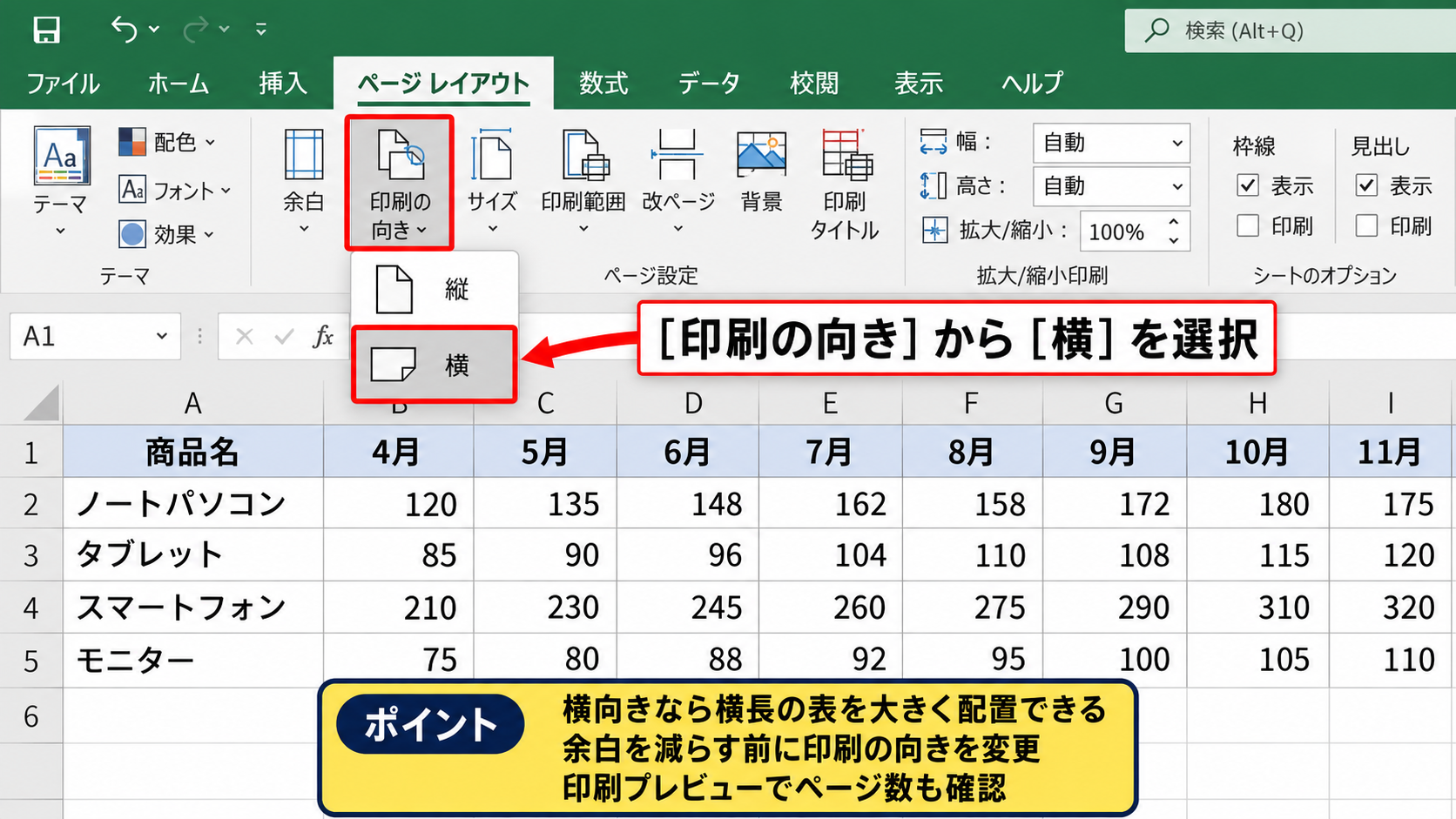Select row header 4
The image size is (1456, 819).
pos(31,608)
